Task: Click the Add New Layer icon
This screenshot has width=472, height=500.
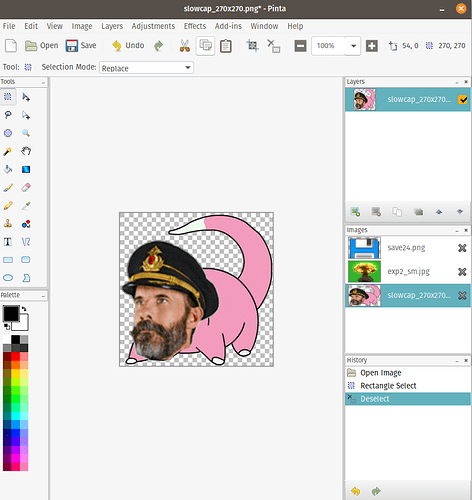Action: coord(355,212)
